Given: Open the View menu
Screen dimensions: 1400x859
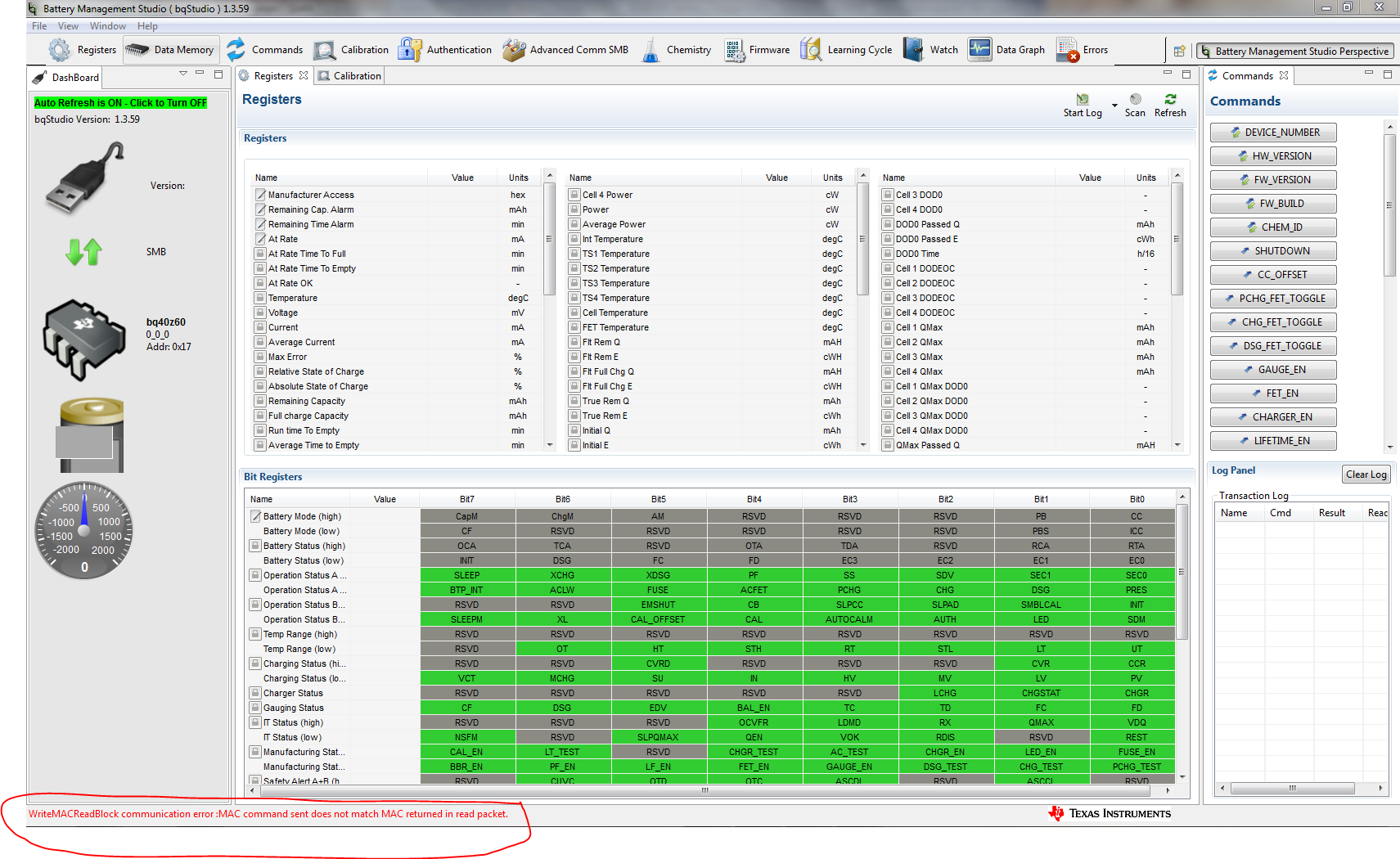Looking at the screenshot, I should tap(68, 26).
